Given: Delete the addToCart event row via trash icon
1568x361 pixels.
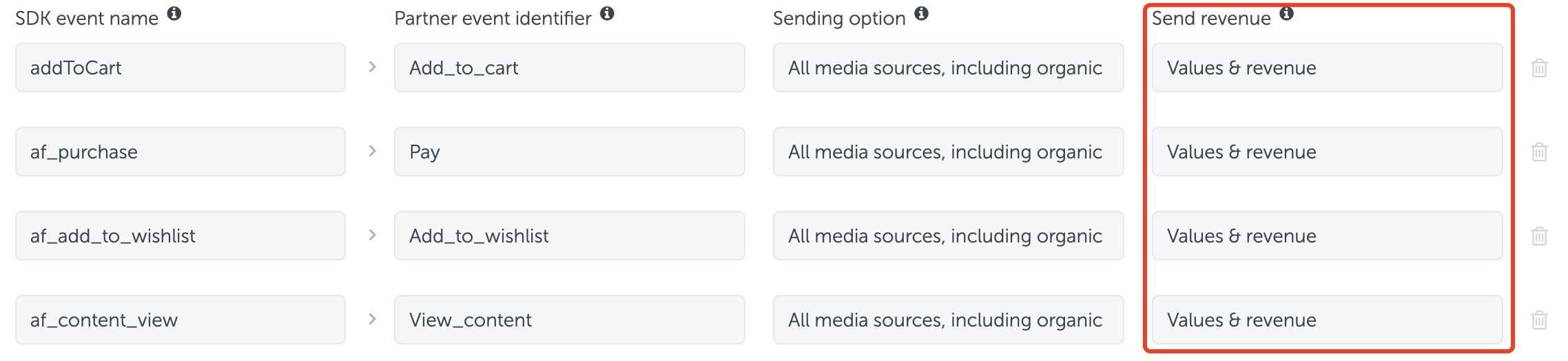Looking at the screenshot, I should (x=1539, y=68).
